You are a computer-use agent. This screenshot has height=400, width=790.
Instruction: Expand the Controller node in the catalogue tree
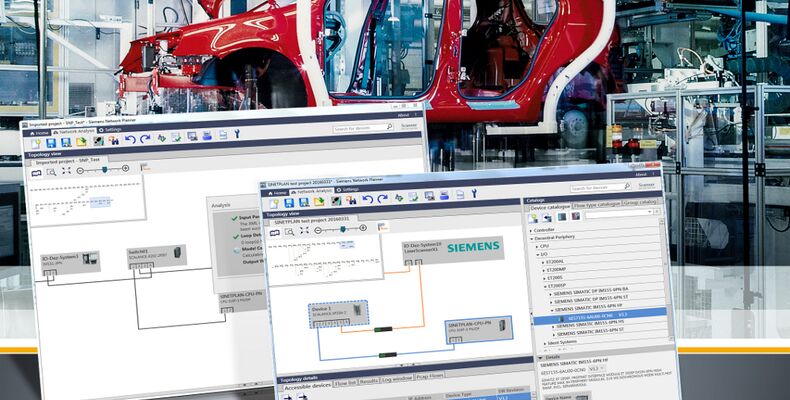tap(531, 230)
